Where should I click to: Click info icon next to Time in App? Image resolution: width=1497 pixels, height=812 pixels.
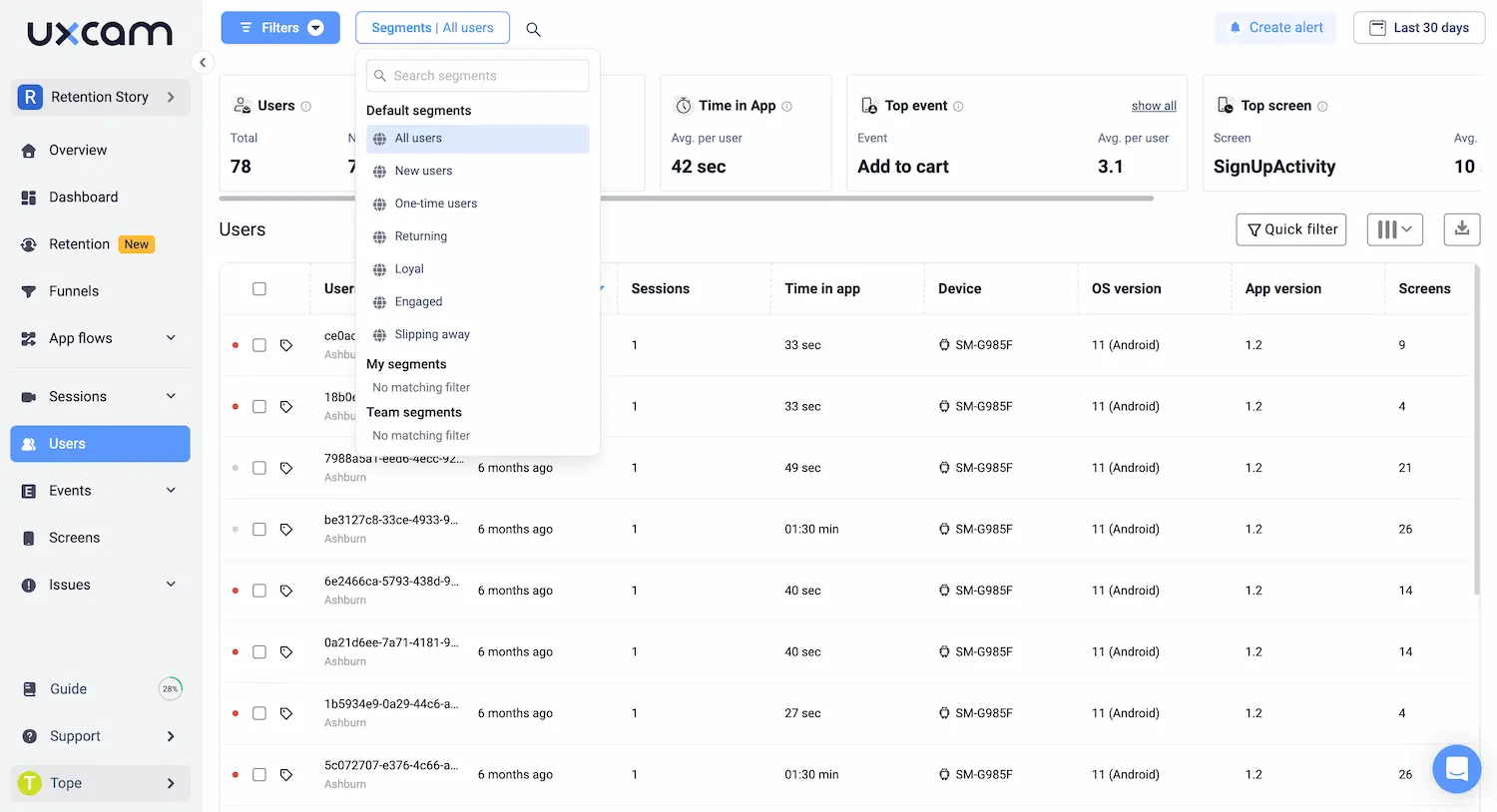click(x=787, y=106)
